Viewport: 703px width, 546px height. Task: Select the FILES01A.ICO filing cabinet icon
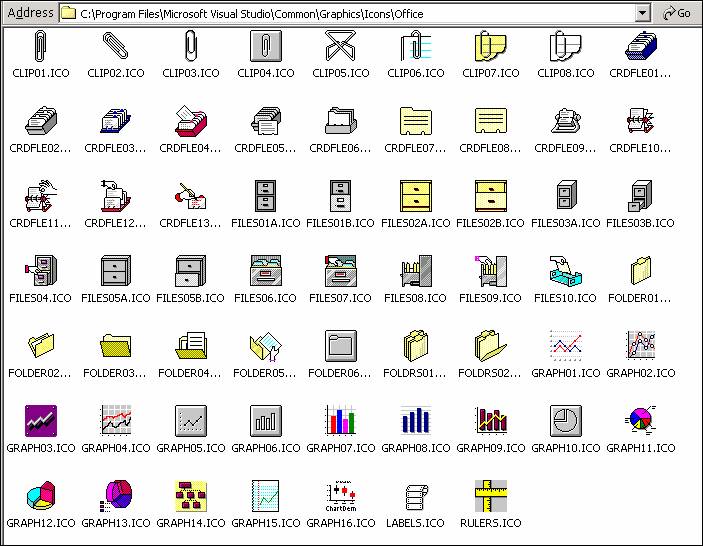(265, 196)
